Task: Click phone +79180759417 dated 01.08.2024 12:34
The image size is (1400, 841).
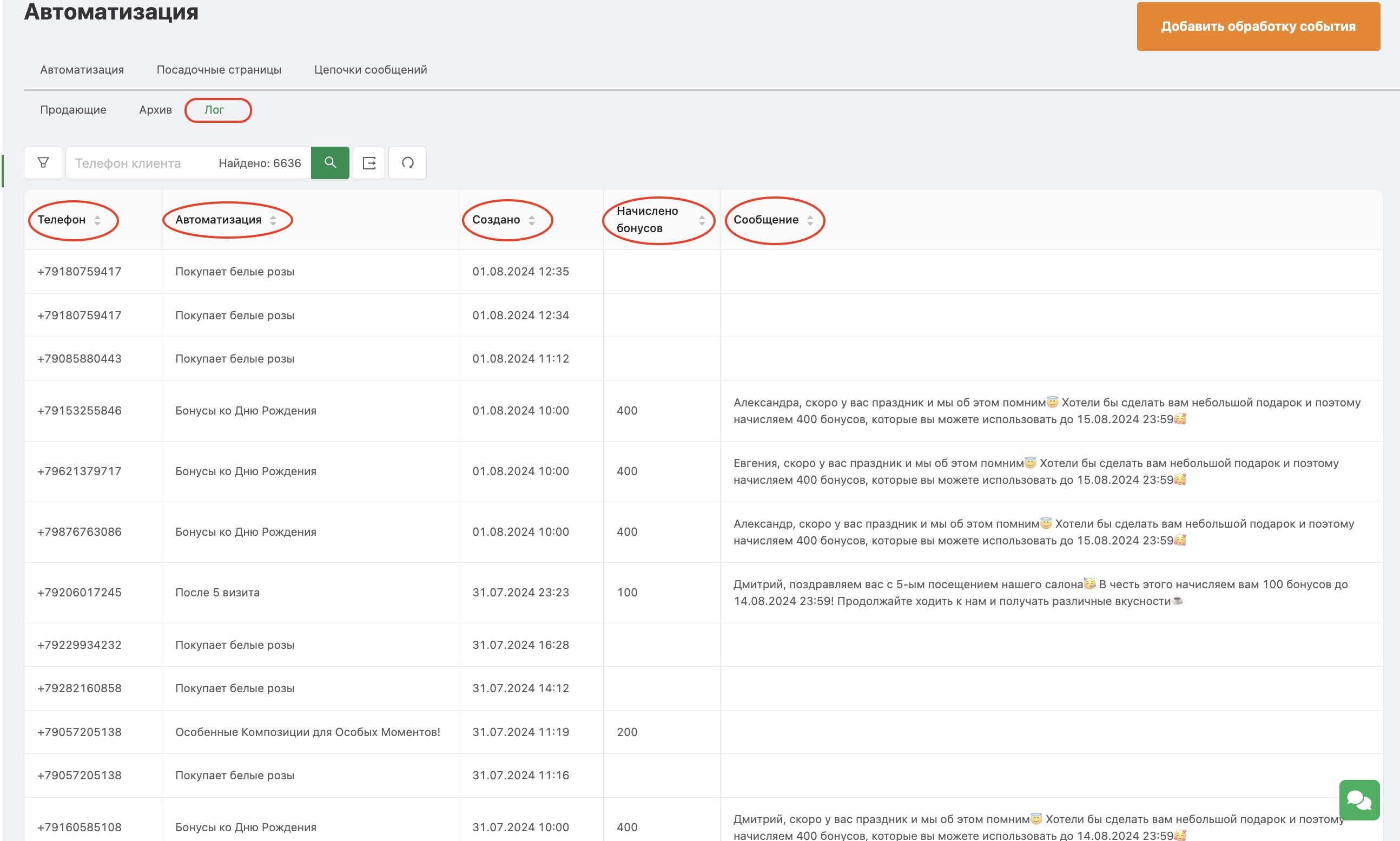Action: point(80,315)
